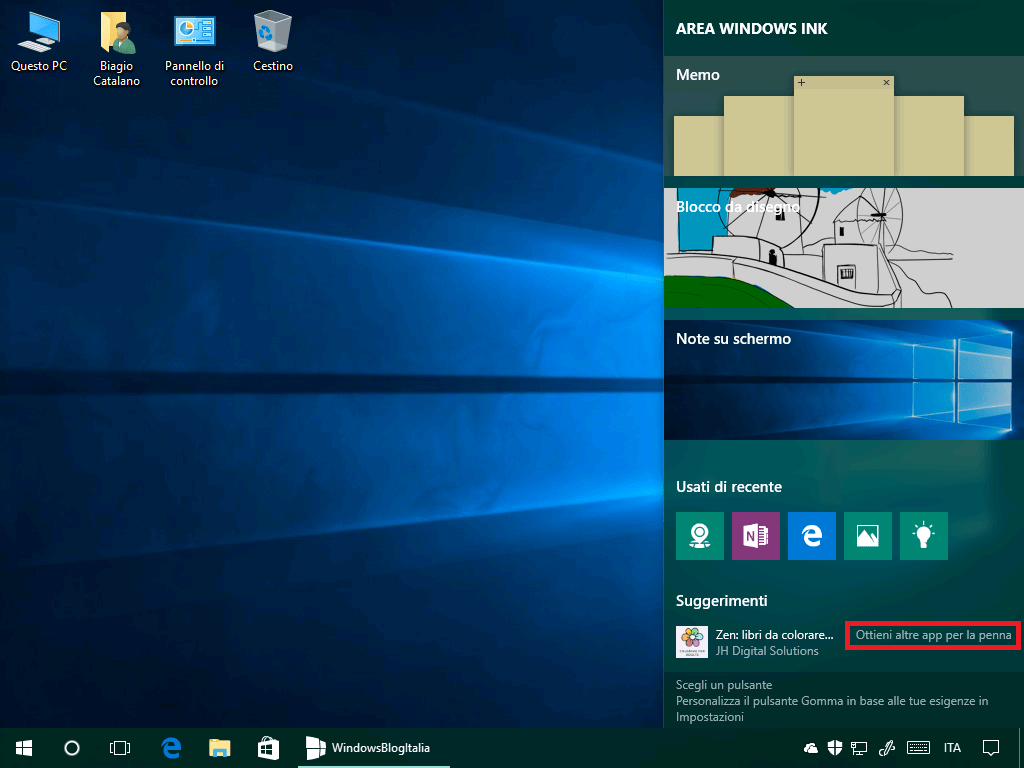Open Questo PC desktop icon
The image size is (1024, 768).
point(39,30)
